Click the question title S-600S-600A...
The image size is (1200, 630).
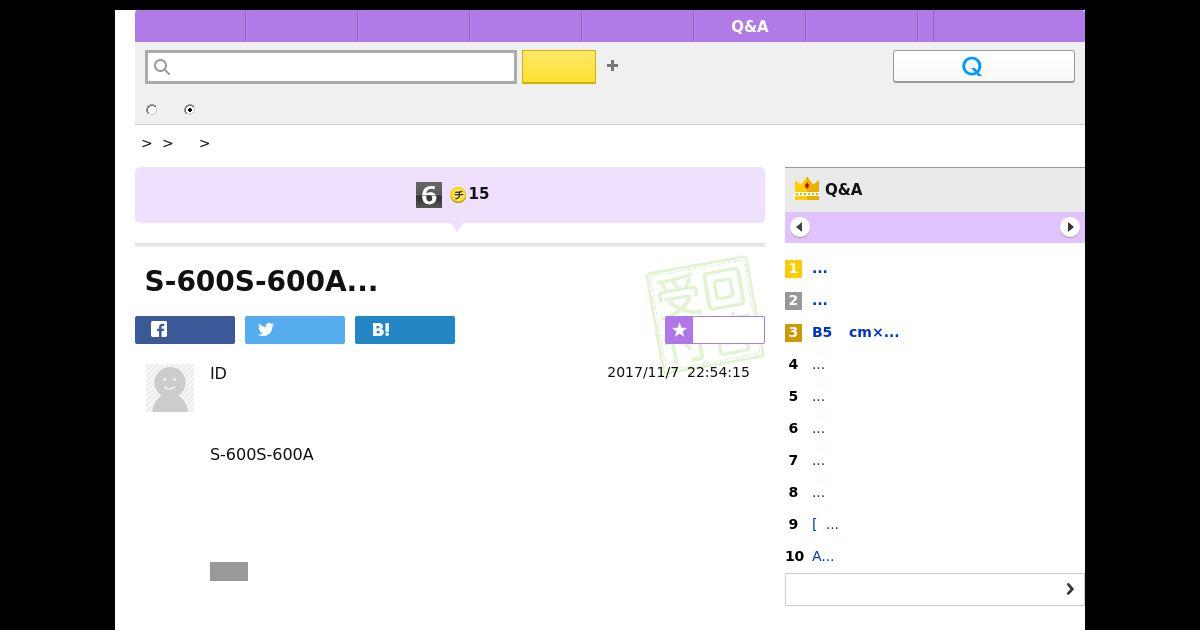pos(261,281)
